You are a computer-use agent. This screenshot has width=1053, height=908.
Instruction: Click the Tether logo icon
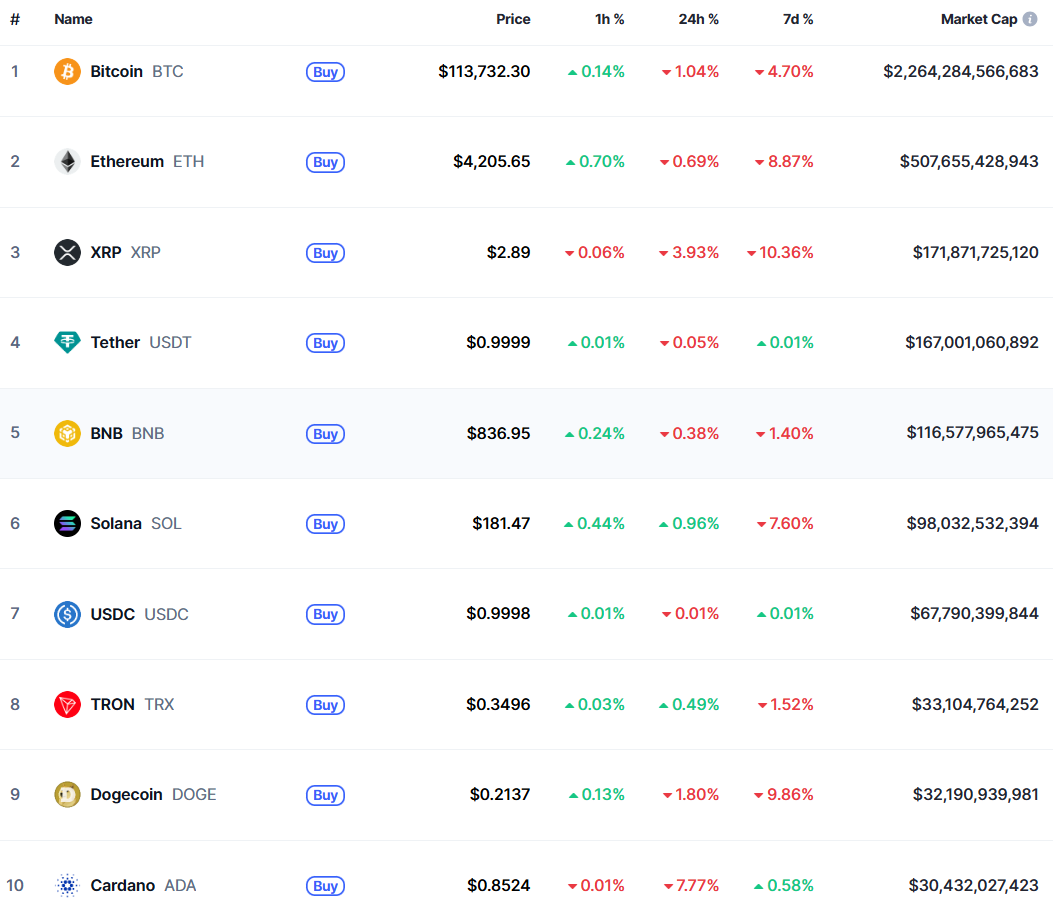(67, 343)
